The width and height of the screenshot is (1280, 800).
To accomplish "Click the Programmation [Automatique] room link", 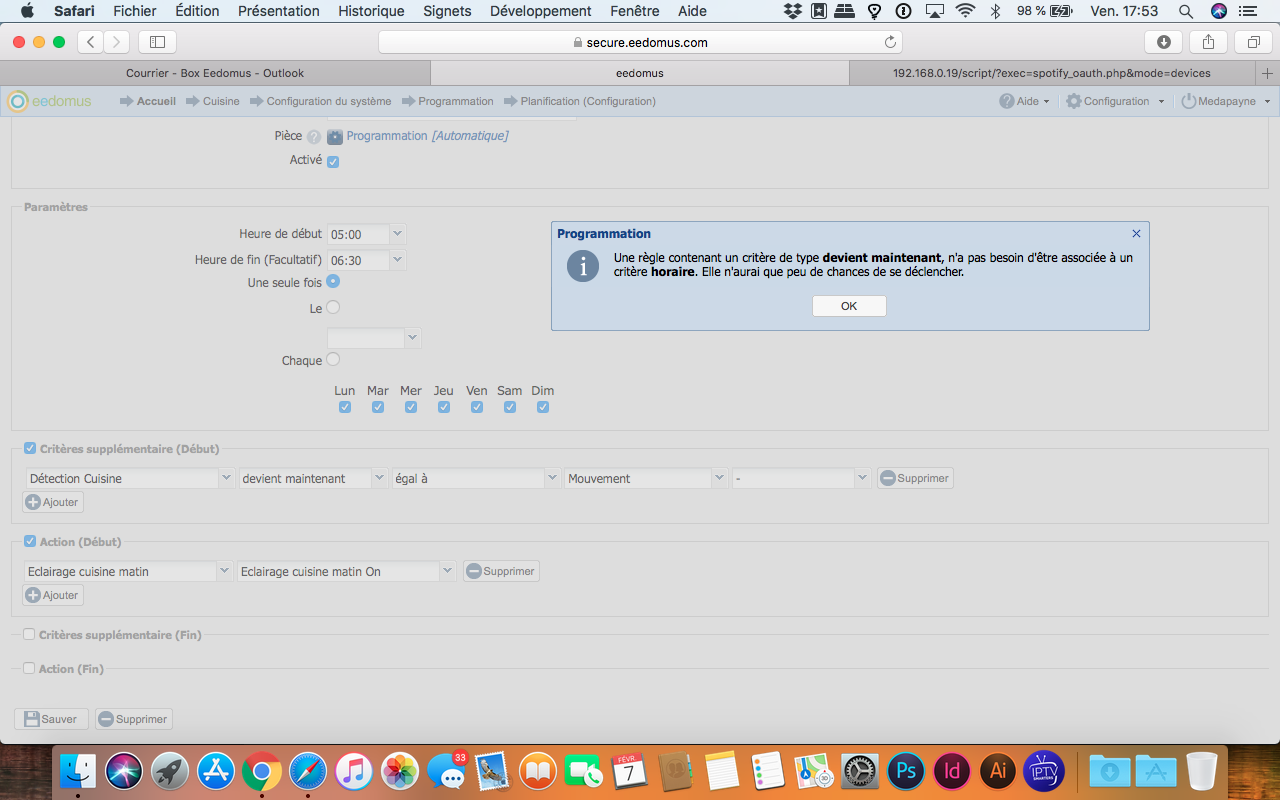I will 427,136.
